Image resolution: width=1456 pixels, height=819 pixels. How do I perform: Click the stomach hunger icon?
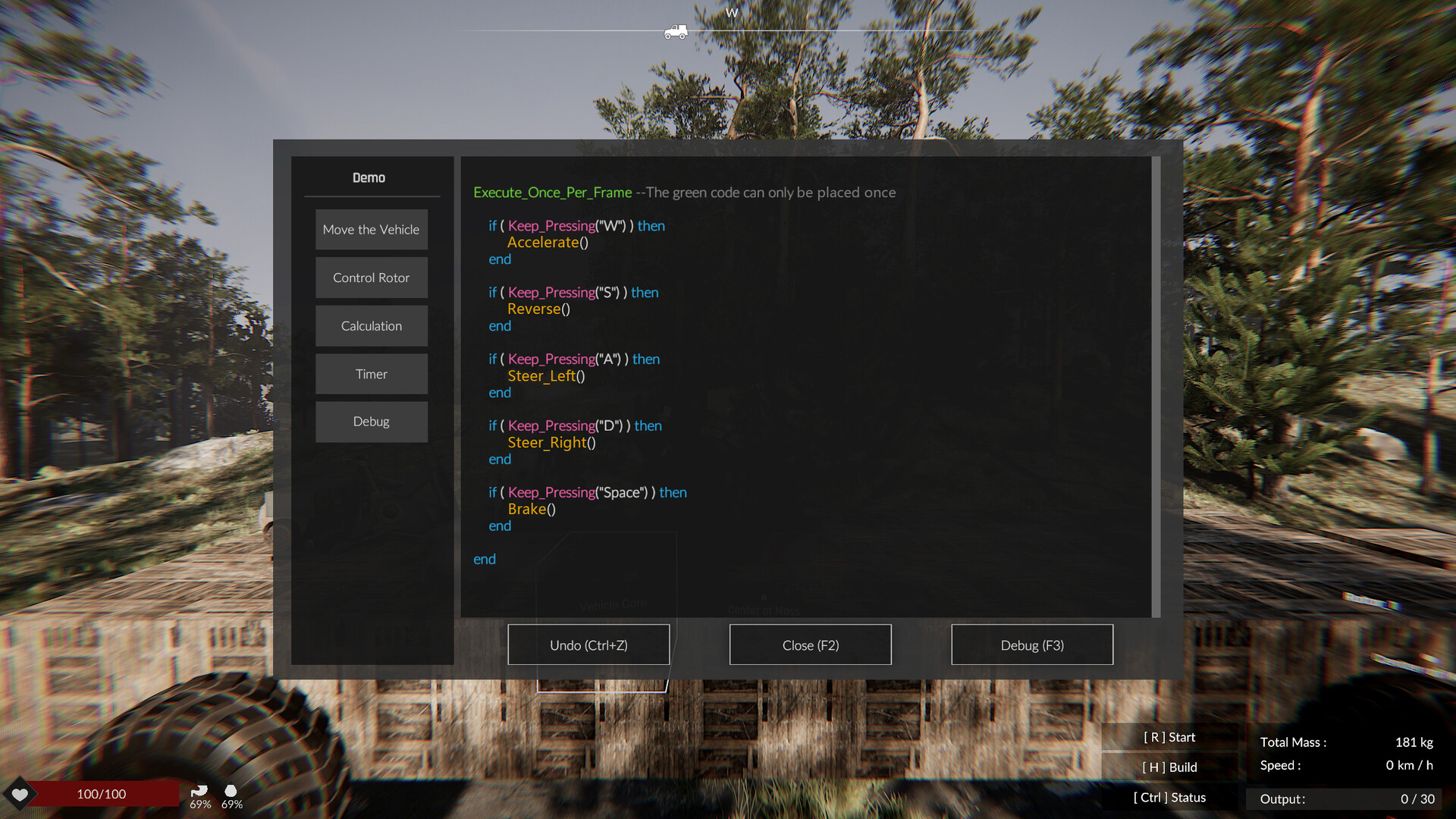pyautogui.click(x=199, y=791)
